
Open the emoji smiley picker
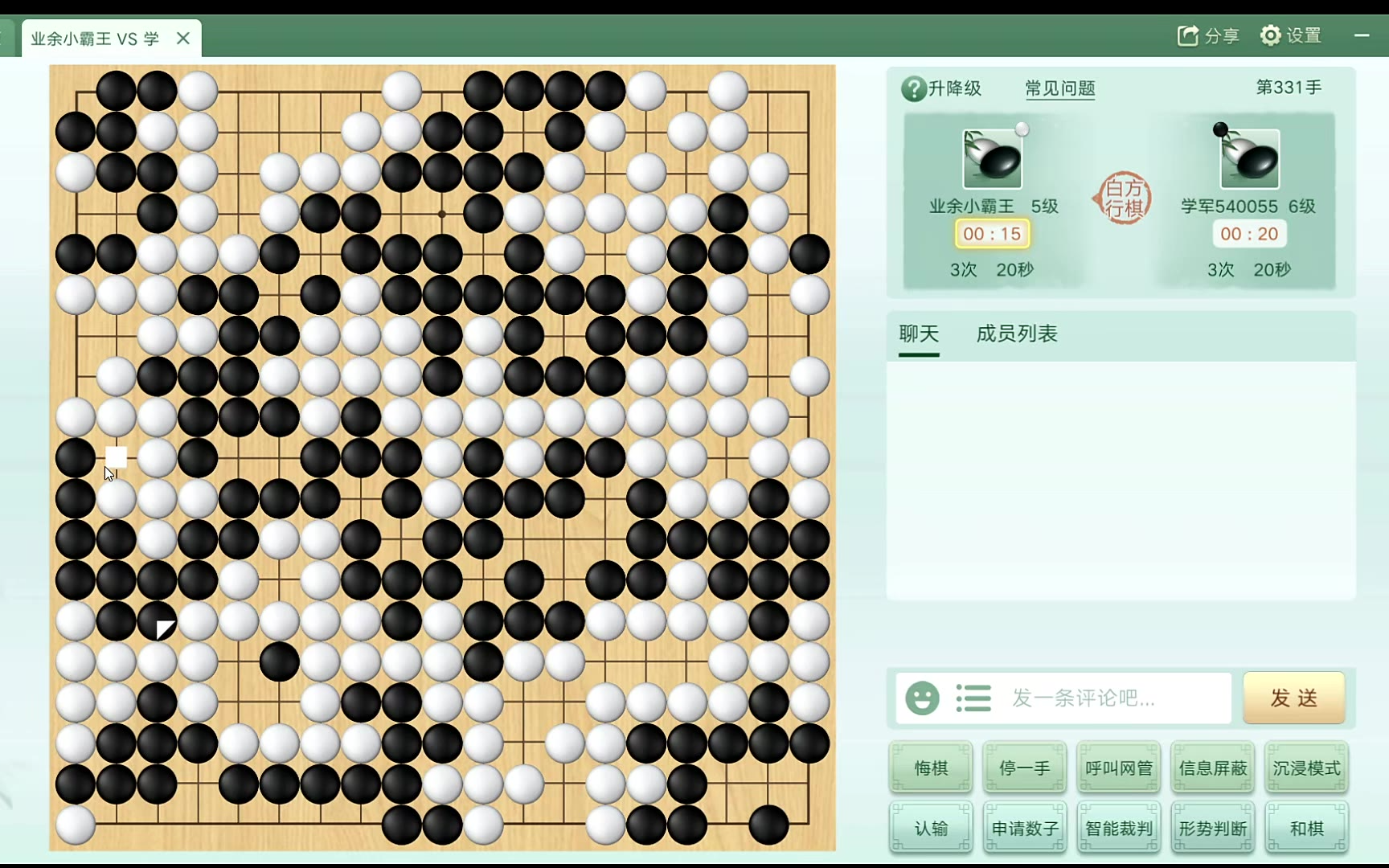(922, 698)
